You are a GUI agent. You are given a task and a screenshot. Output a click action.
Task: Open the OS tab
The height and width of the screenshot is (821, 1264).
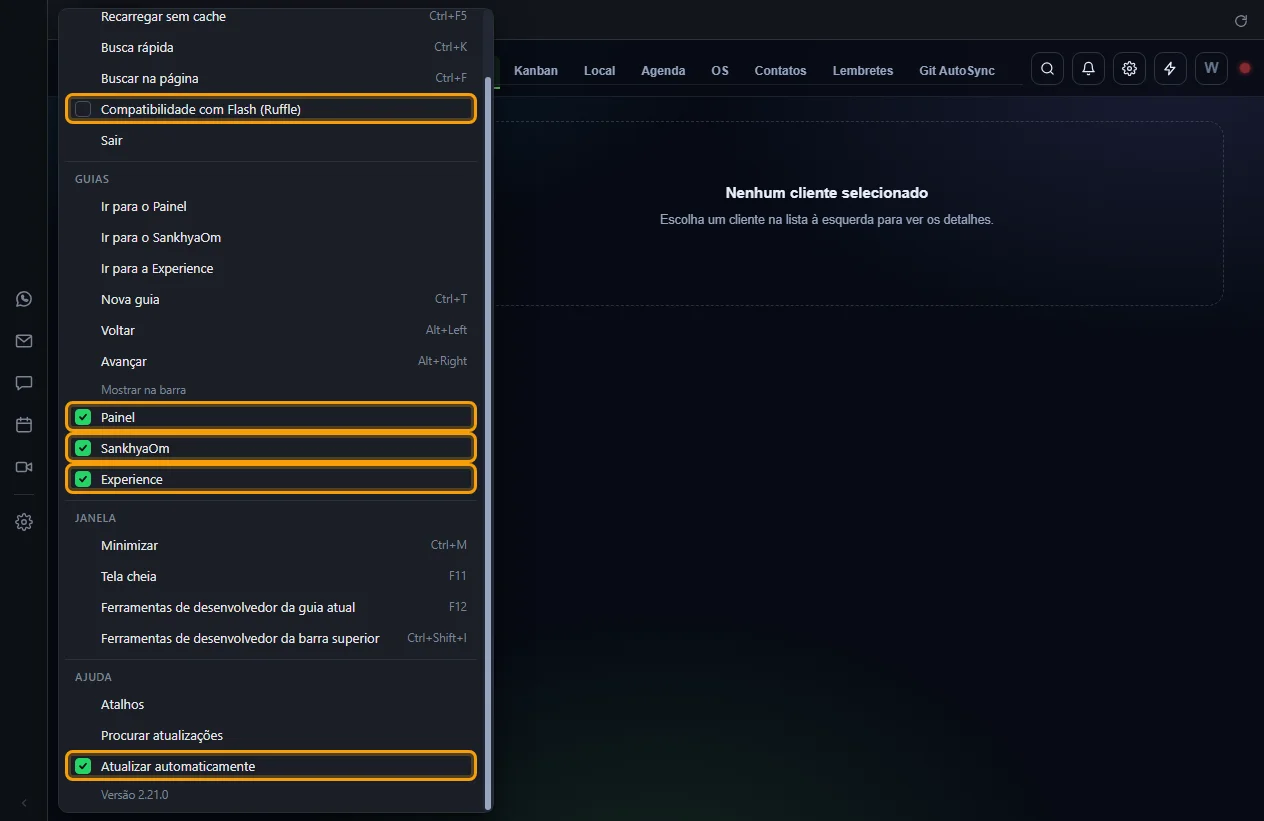point(720,70)
